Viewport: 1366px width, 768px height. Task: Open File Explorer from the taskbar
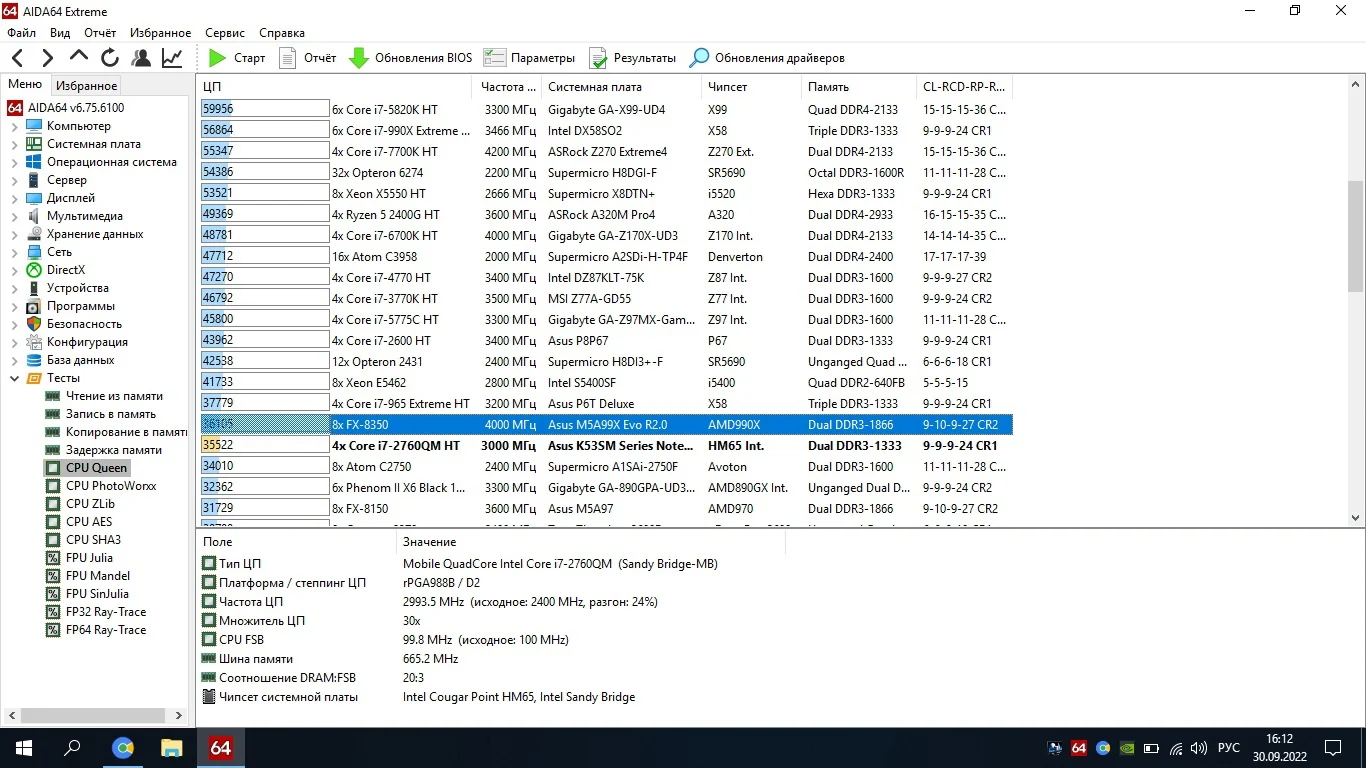[x=172, y=747]
